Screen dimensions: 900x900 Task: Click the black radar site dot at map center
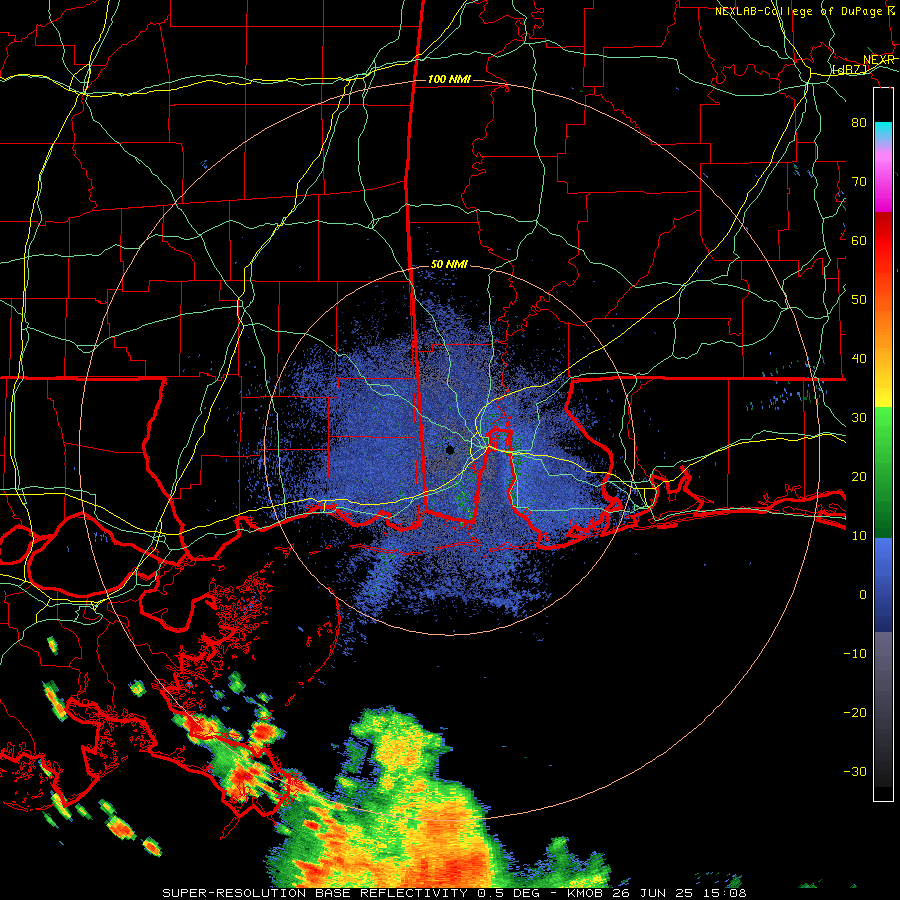pos(450,450)
